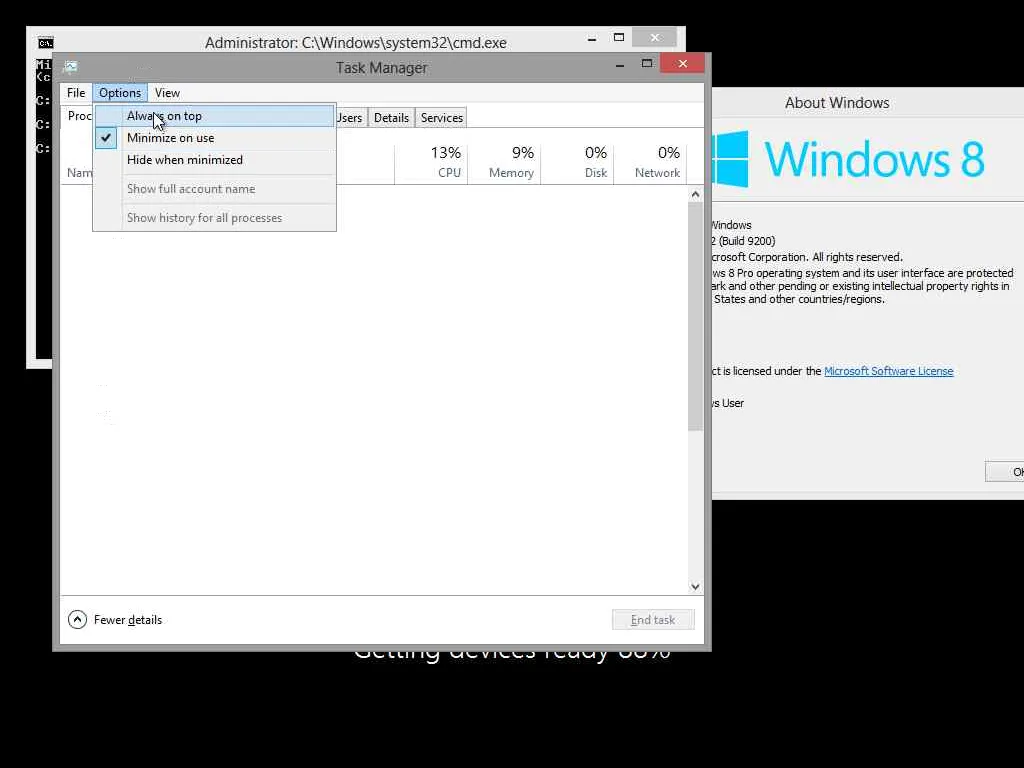Click the vertical scrollbar thumb in Task Manager
The width and height of the screenshot is (1024, 768).
pyautogui.click(x=695, y=317)
